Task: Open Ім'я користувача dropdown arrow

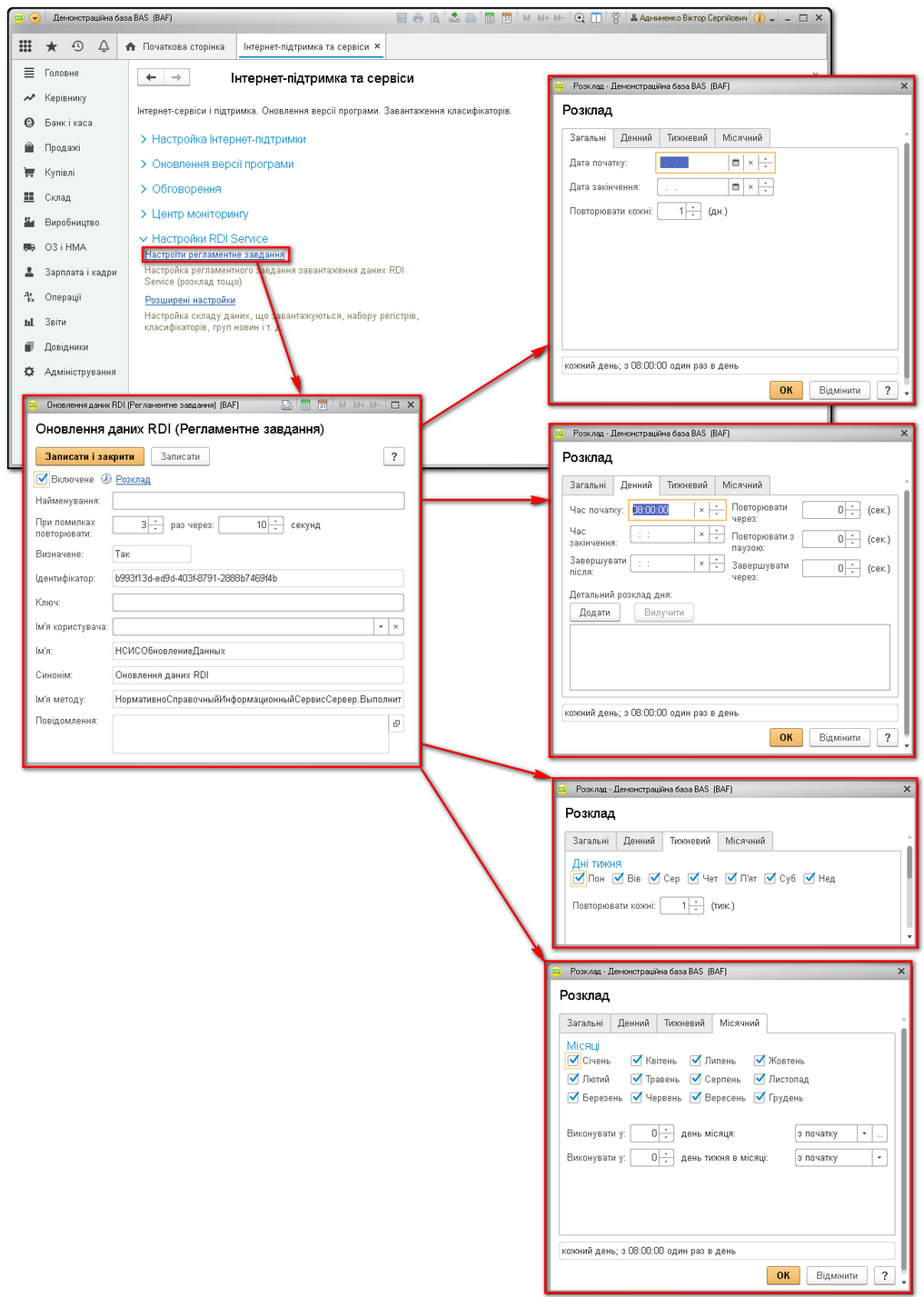Action: pos(381,626)
